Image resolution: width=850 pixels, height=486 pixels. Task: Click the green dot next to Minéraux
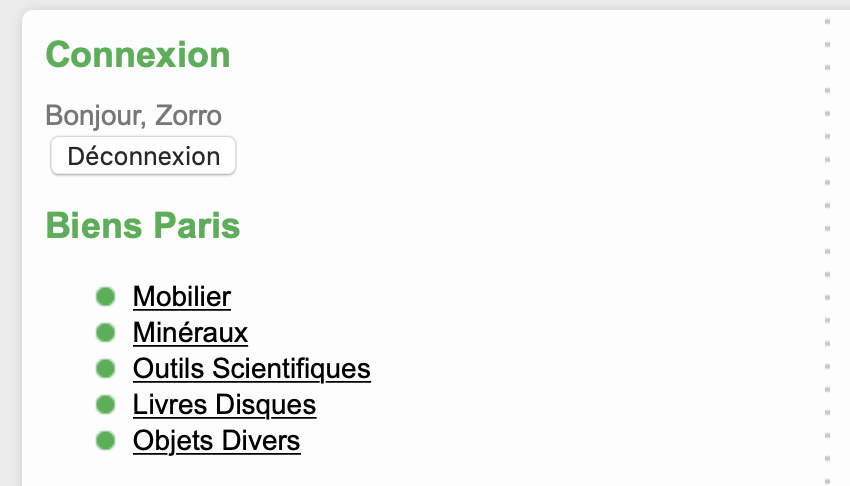tap(105, 333)
